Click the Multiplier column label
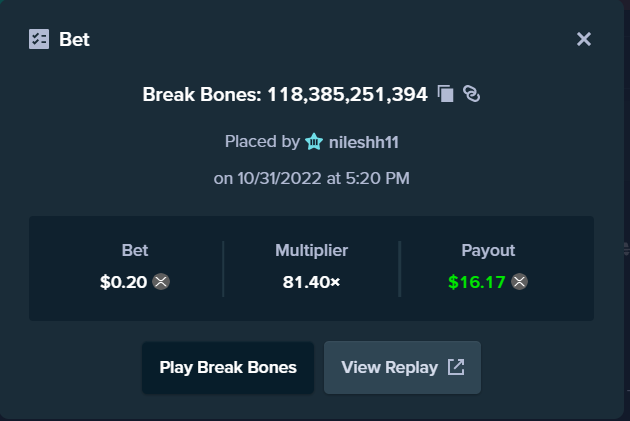Screen dimensions: 630x421 [x=311, y=250]
